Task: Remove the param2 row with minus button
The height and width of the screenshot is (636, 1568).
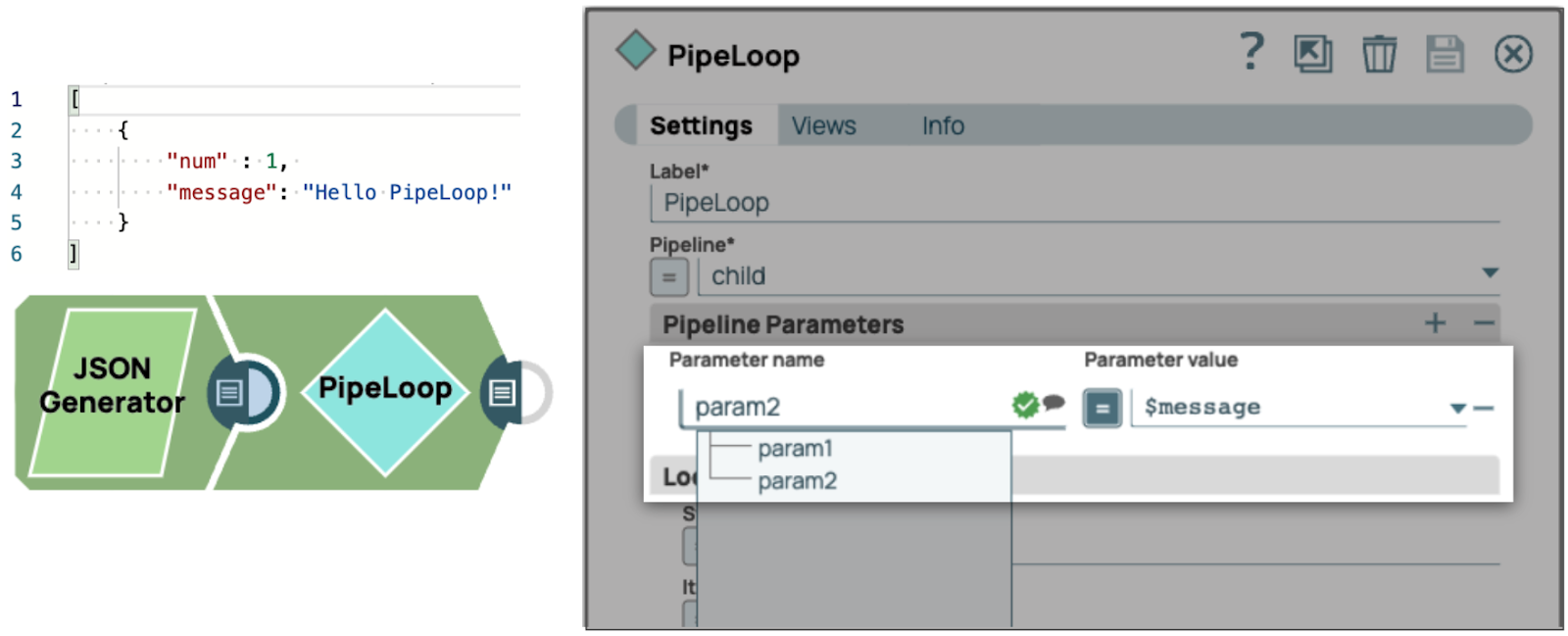Action: click(x=1484, y=408)
